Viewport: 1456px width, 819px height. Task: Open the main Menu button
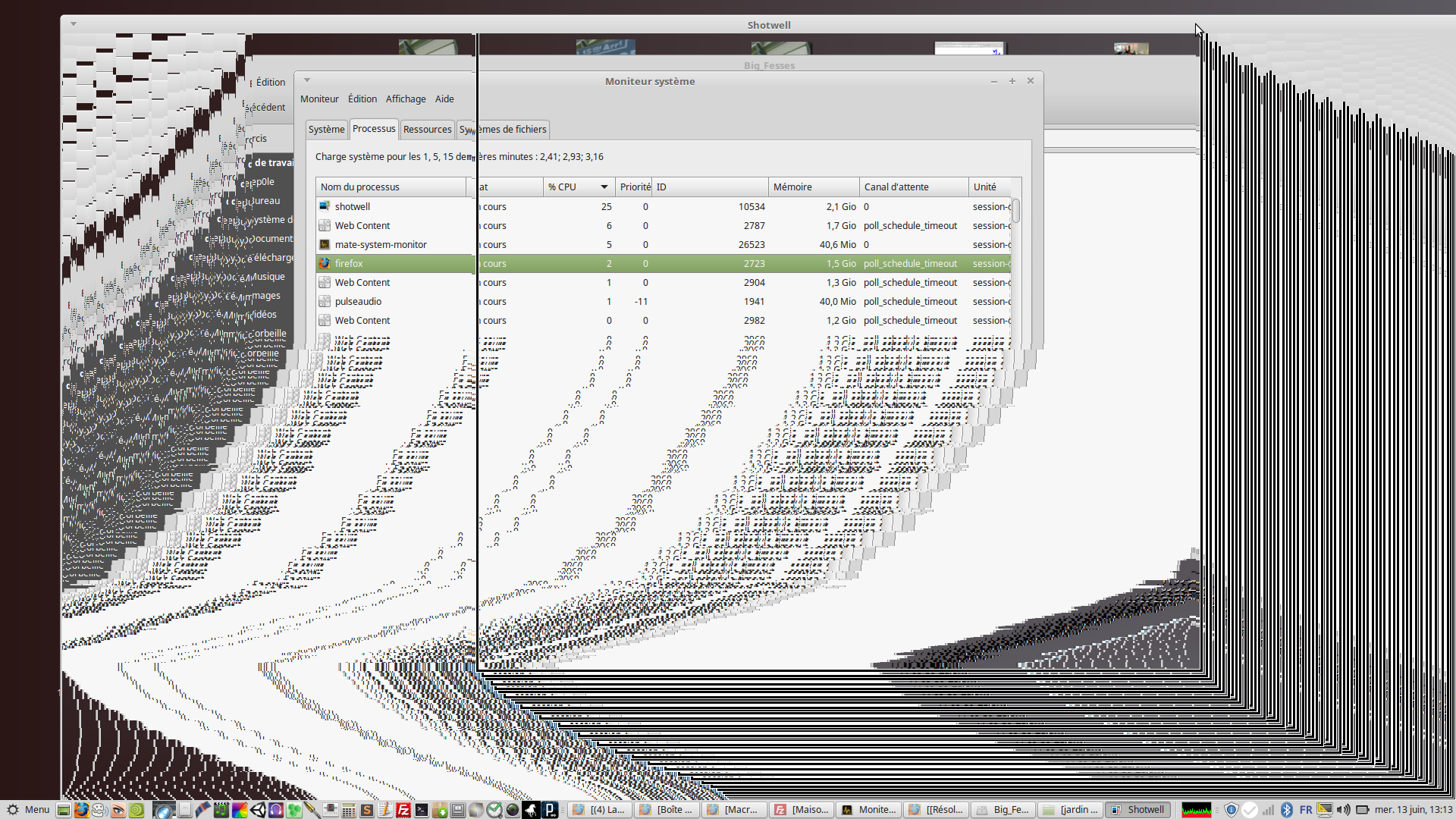28,810
